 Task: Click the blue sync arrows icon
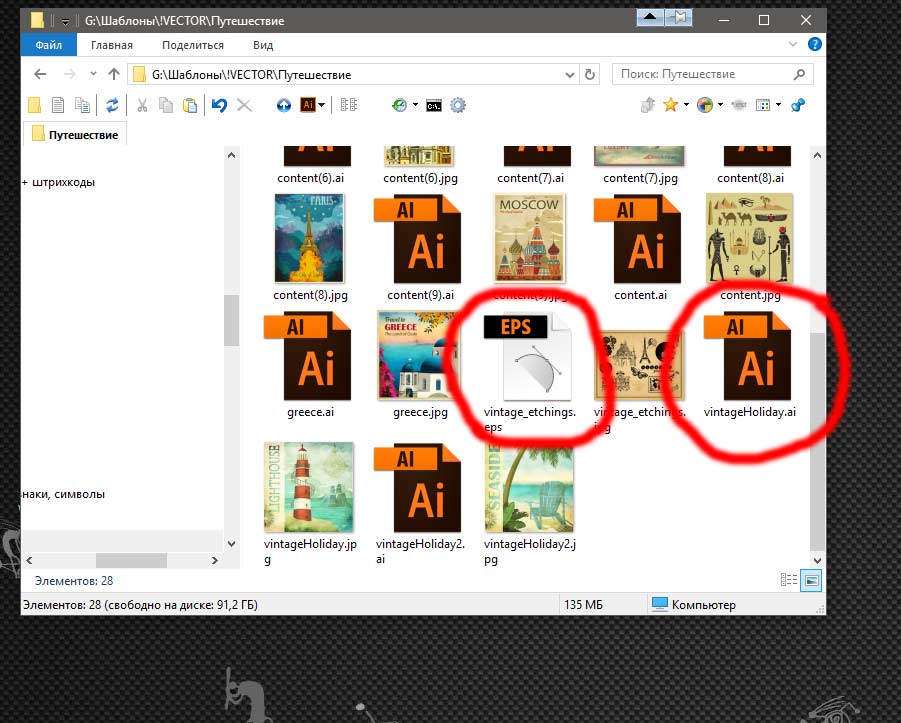(x=112, y=105)
